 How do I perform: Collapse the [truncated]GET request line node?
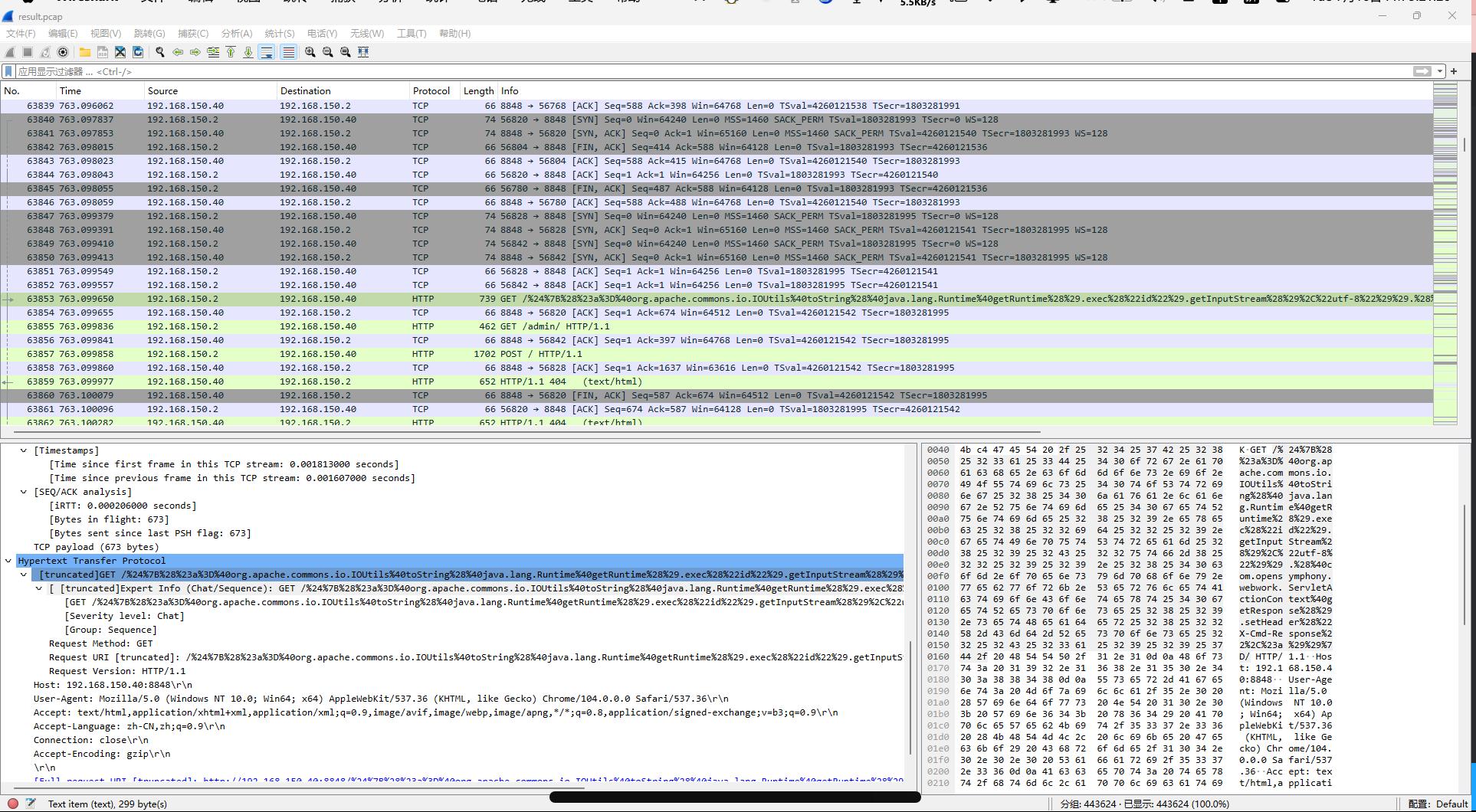click(x=24, y=575)
